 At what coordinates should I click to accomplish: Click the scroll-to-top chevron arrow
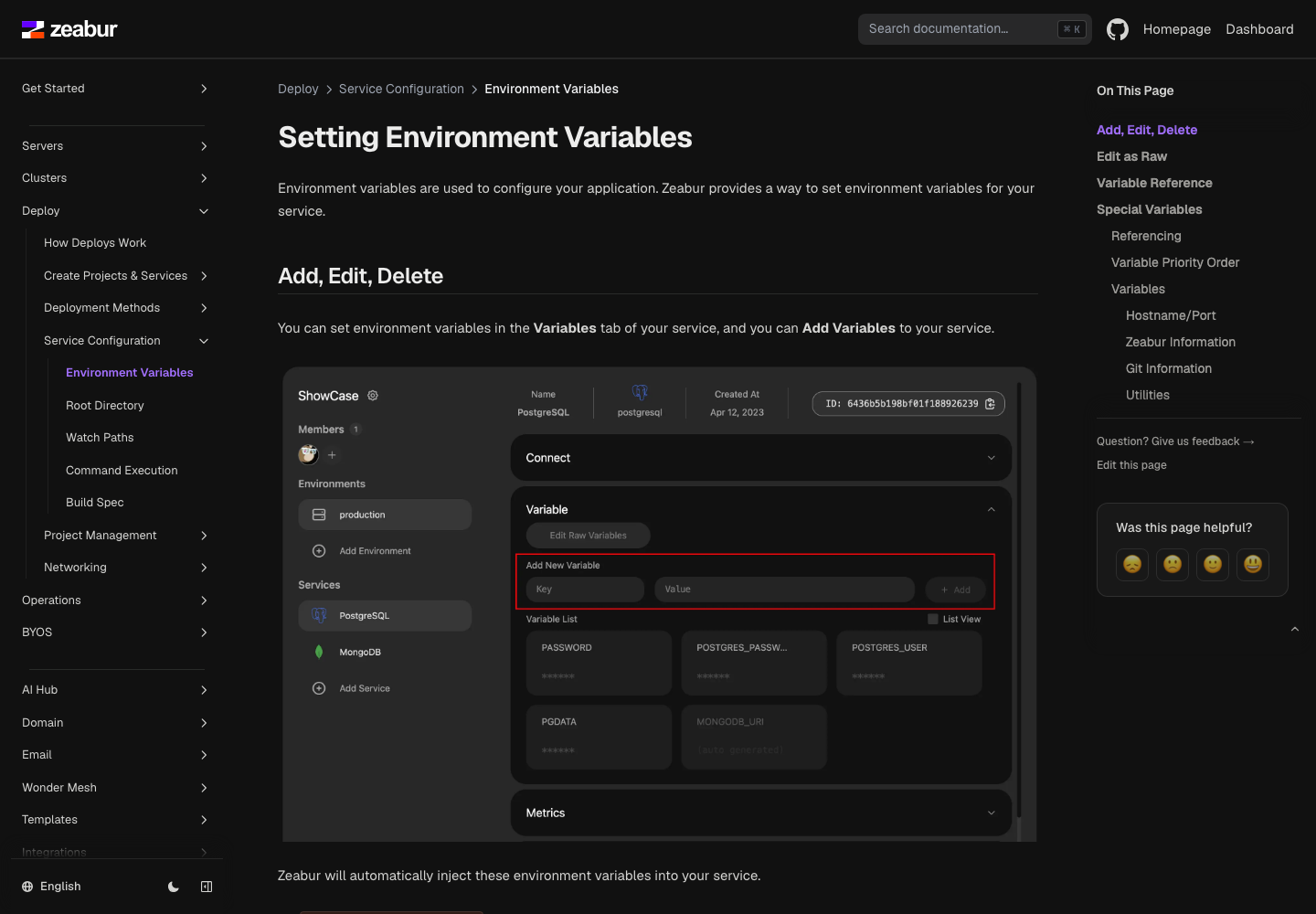click(x=1295, y=629)
